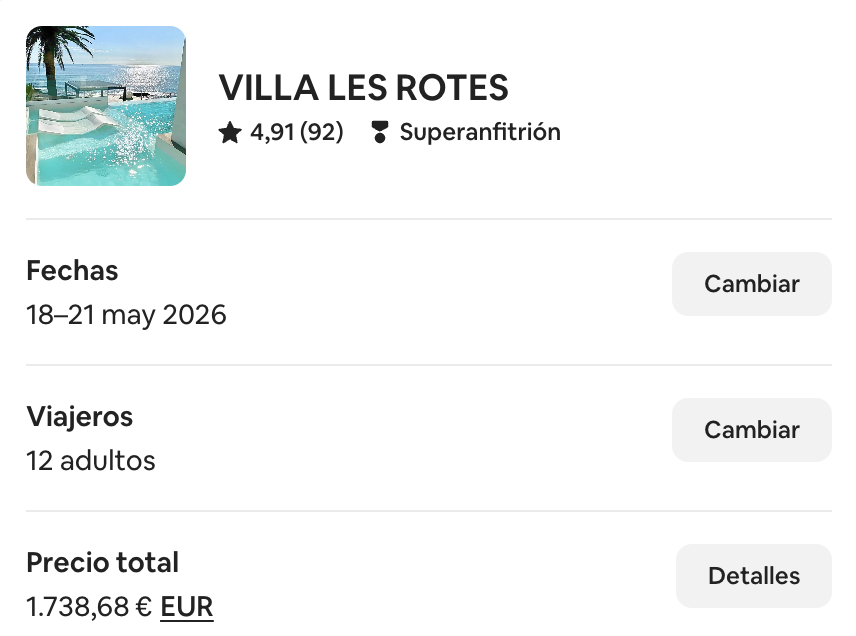
Task: Click the star rating icon
Action: coord(229,131)
